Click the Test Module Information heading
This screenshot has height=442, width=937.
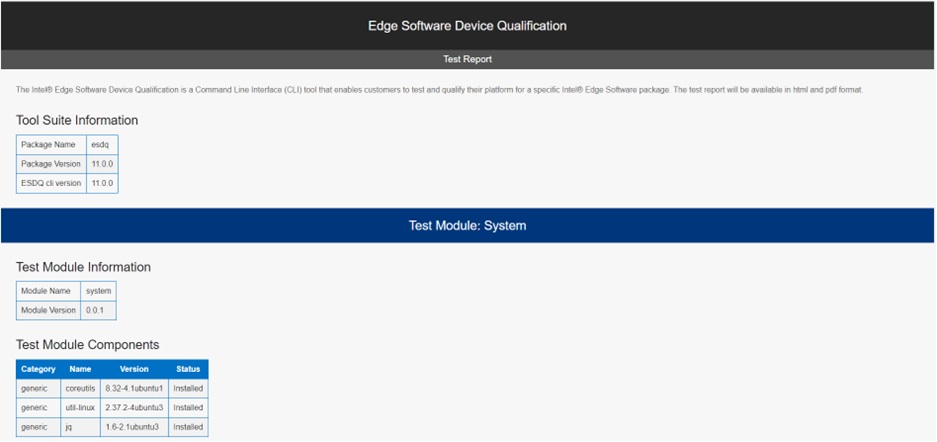coord(83,267)
